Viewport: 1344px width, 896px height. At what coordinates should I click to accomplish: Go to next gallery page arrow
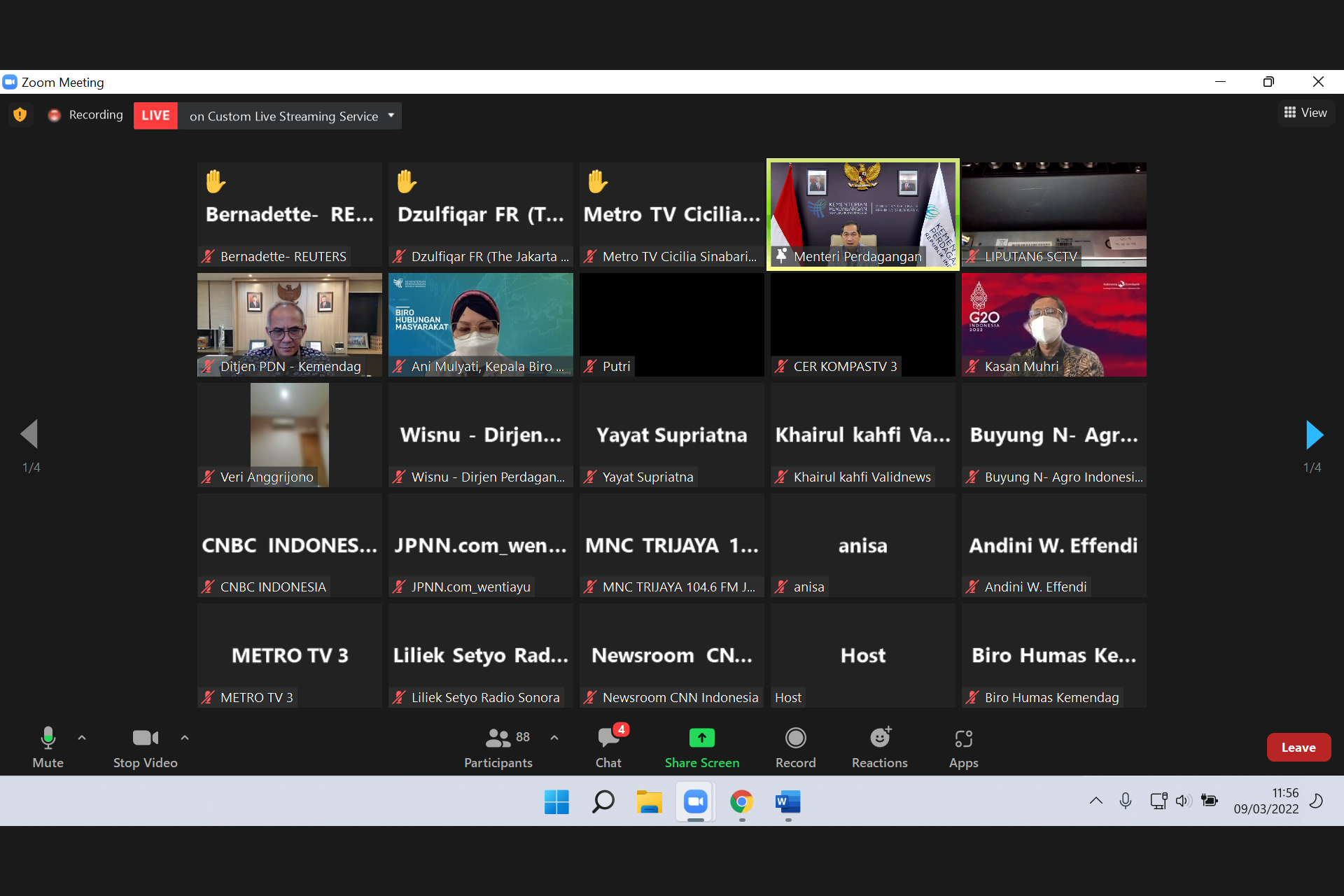tap(1313, 435)
